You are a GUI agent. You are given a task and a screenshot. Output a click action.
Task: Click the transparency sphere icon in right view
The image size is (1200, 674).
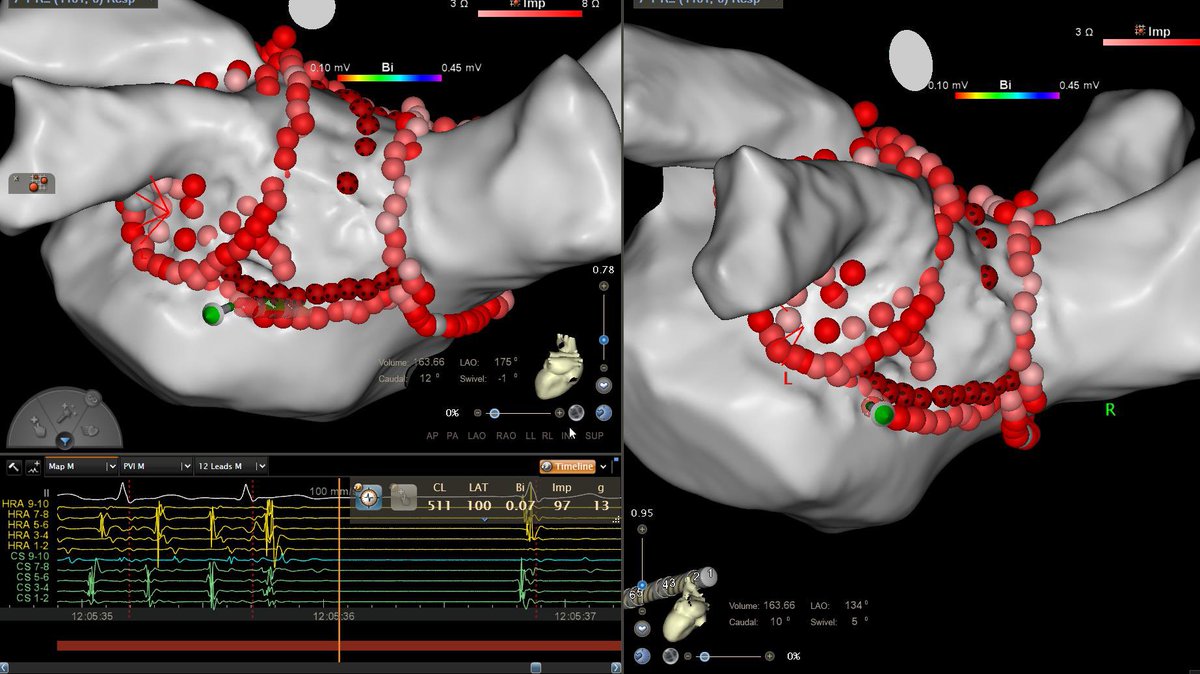[x=670, y=656]
